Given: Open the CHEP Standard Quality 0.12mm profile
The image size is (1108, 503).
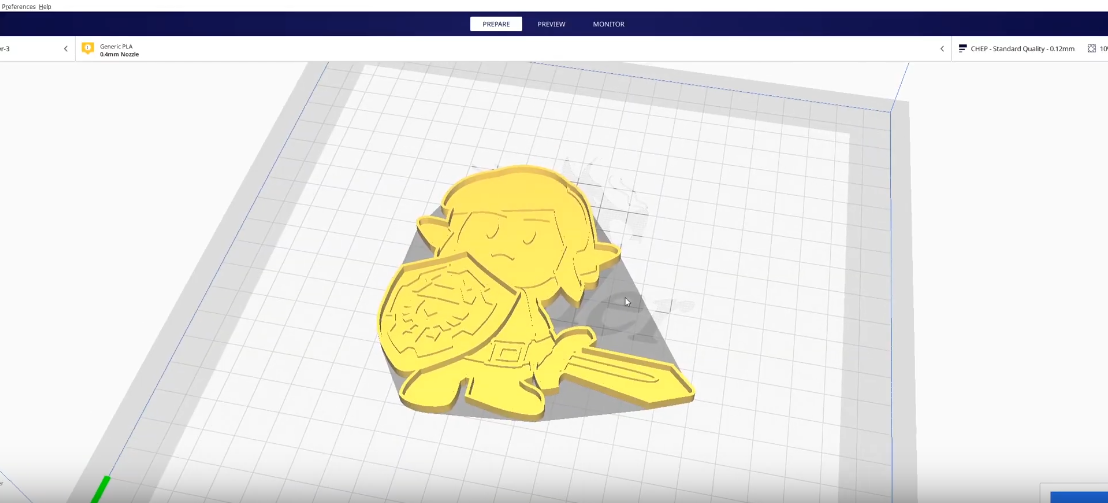Looking at the screenshot, I should coord(1022,49).
